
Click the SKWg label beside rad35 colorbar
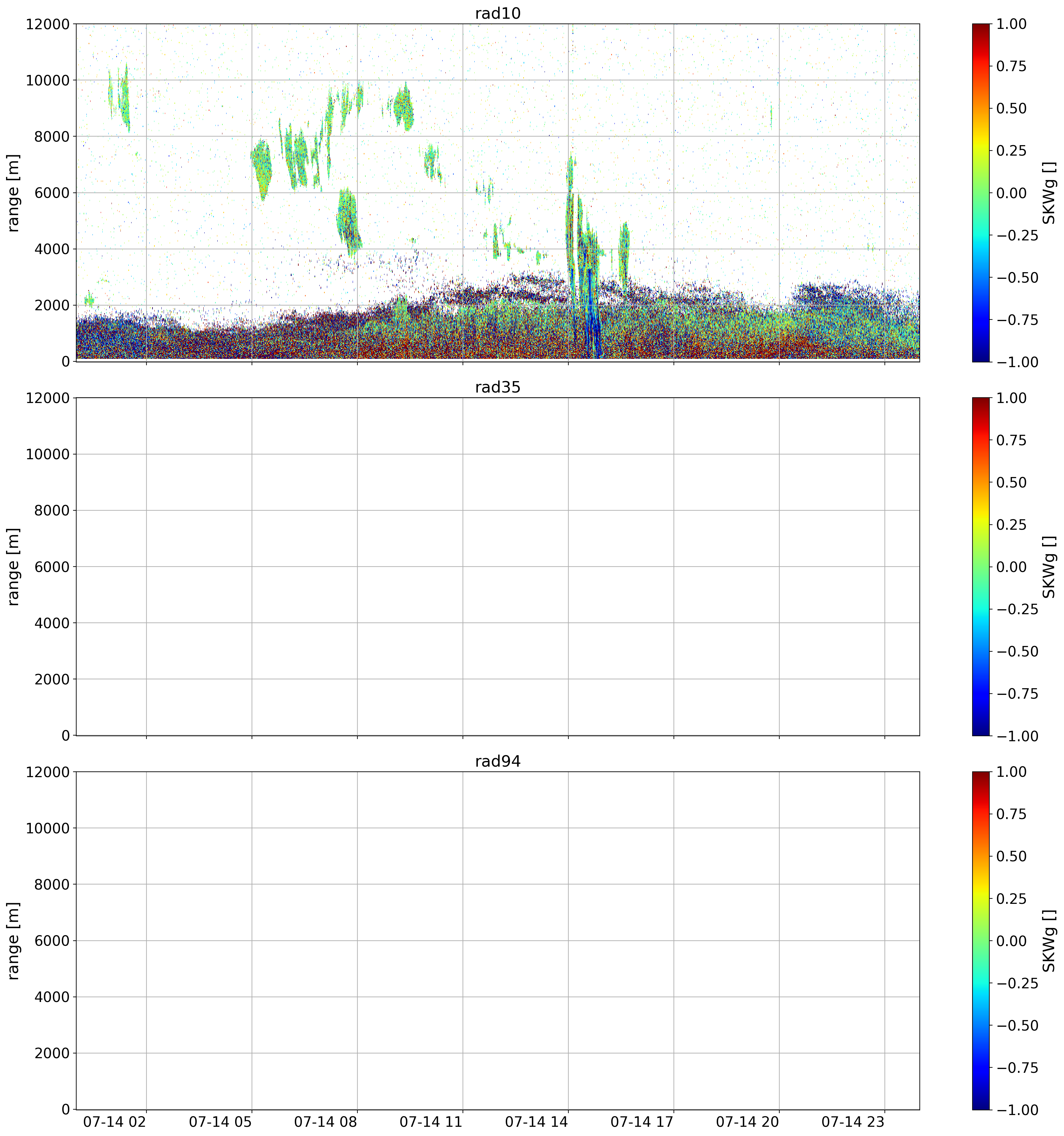tap(1048, 567)
